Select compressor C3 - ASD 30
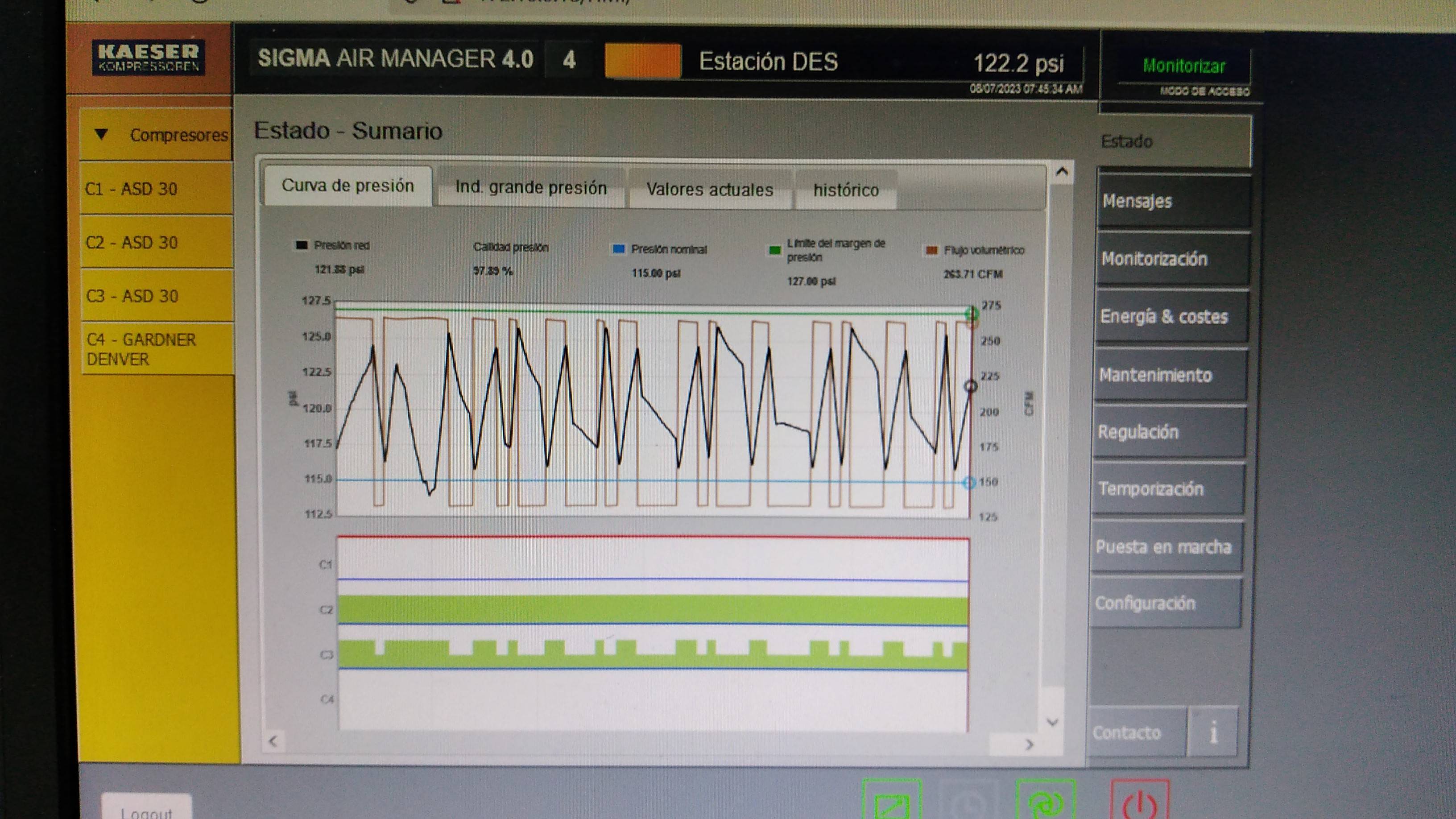Viewport: 1456px width, 819px height. tap(158, 296)
